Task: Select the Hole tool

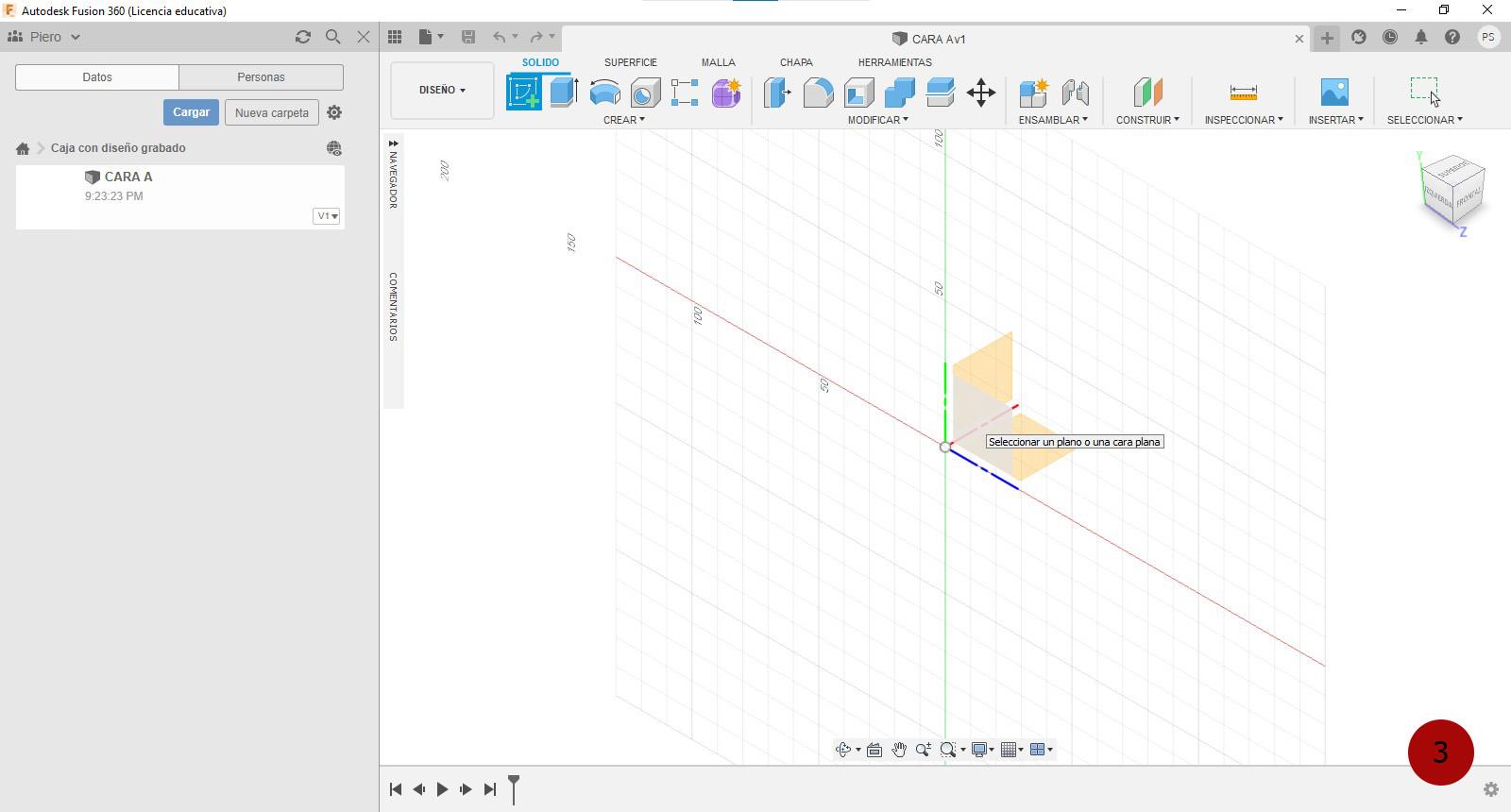Action: pyautogui.click(x=645, y=93)
